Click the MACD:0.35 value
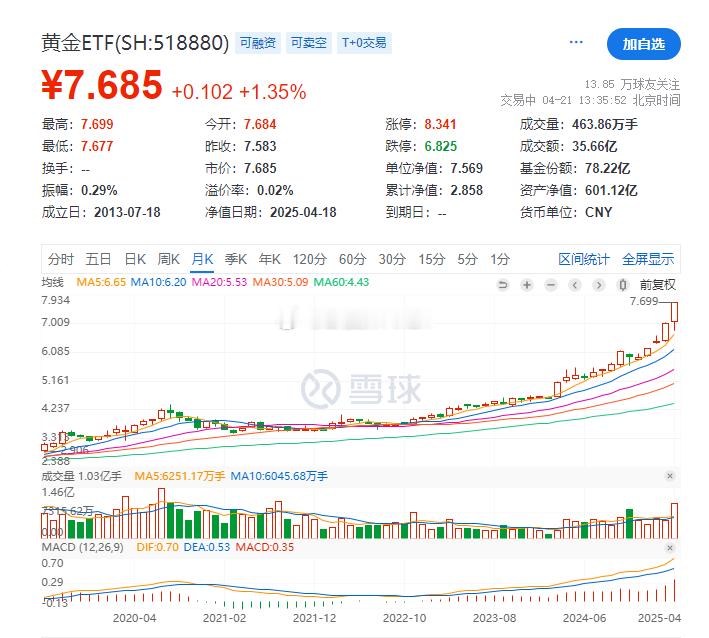Screen dimensions: 709x638 pyautogui.click(x=265, y=547)
